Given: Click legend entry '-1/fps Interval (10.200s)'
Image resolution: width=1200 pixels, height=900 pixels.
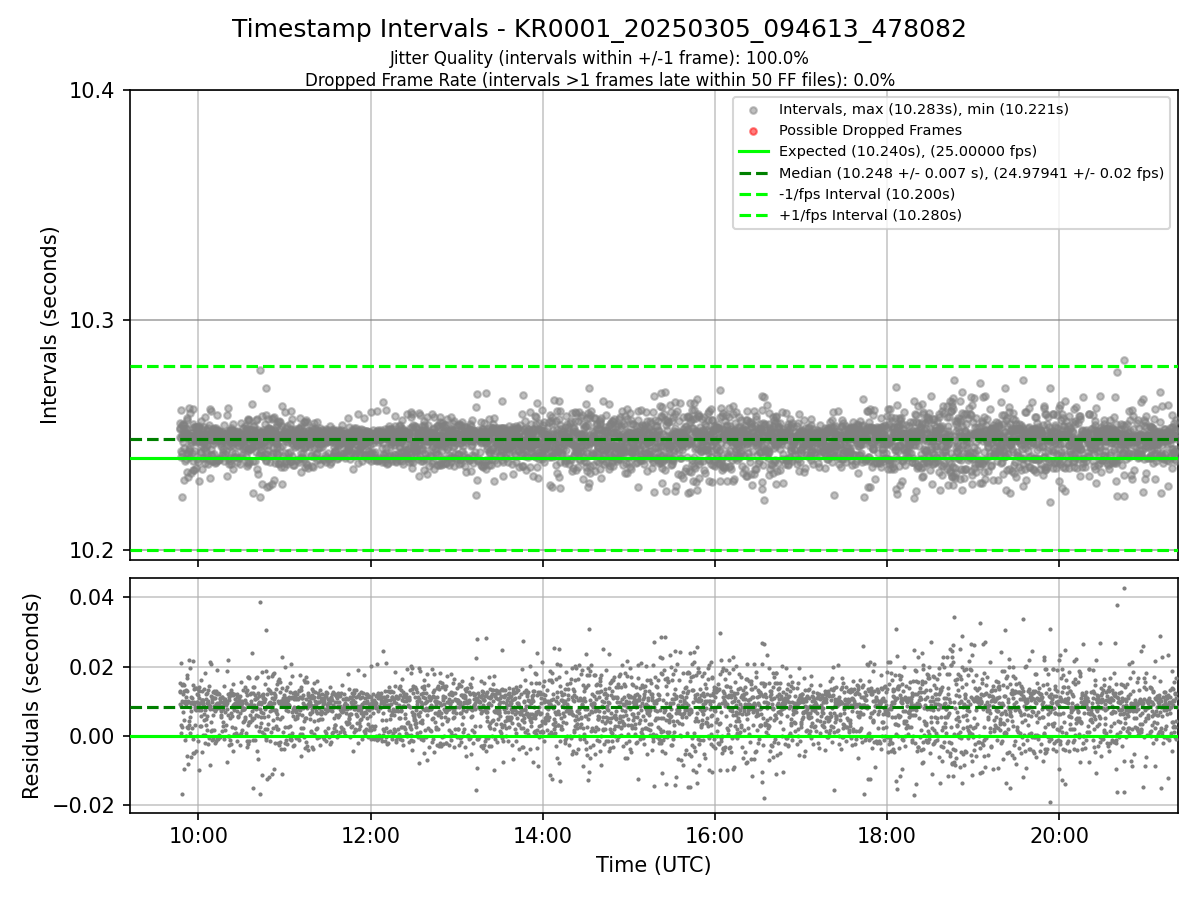Looking at the screenshot, I should coord(866,194).
